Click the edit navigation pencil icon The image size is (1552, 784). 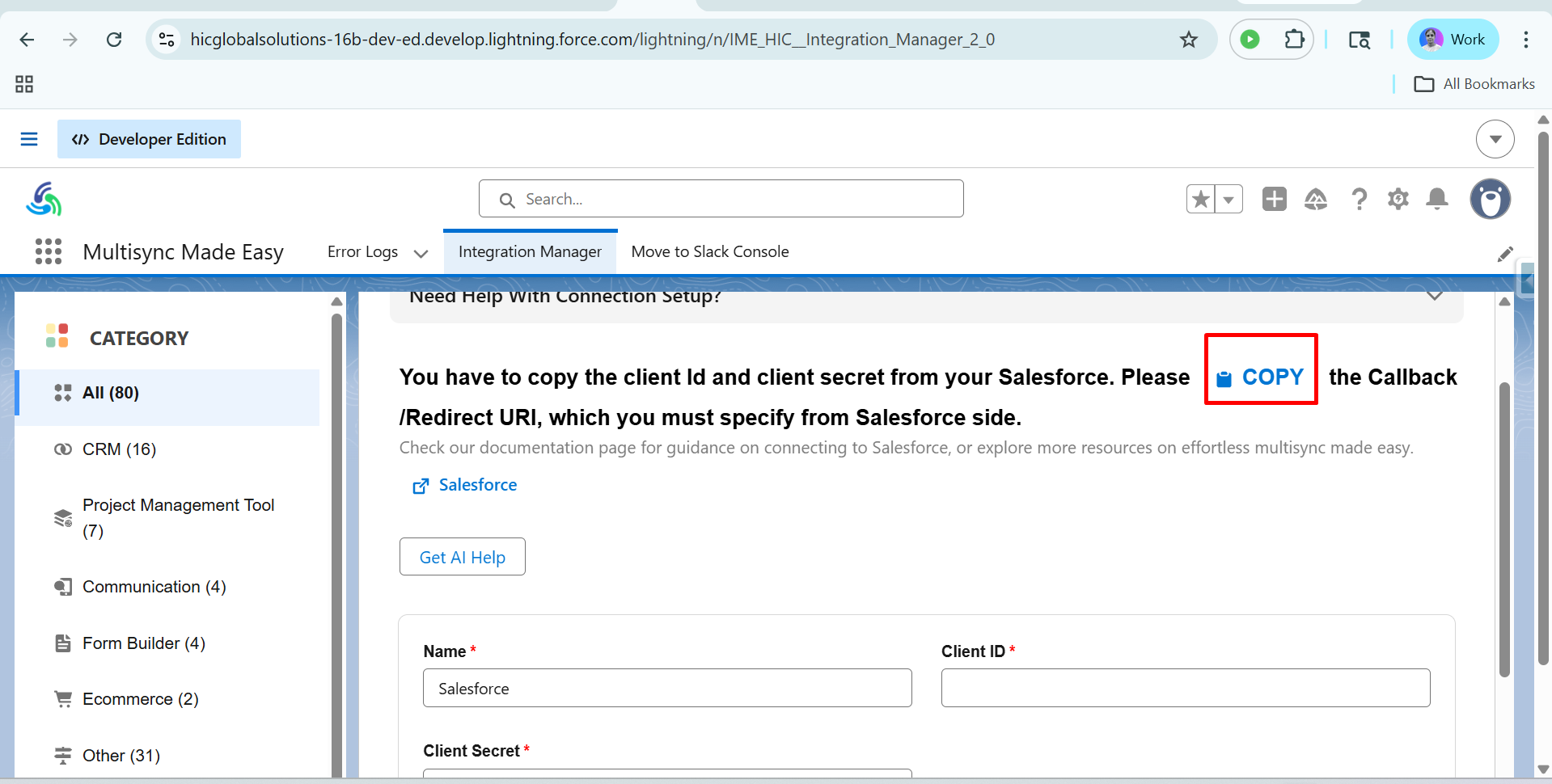click(x=1504, y=255)
